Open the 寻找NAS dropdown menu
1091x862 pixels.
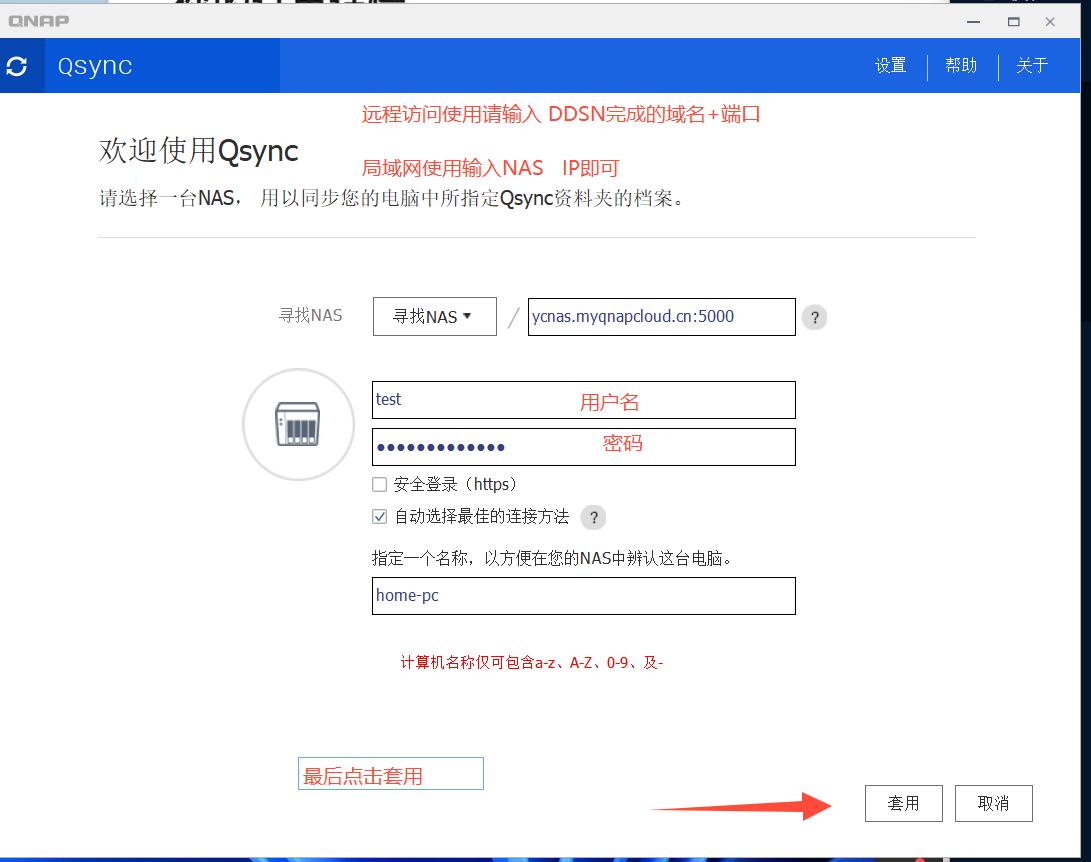tap(434, 316)
